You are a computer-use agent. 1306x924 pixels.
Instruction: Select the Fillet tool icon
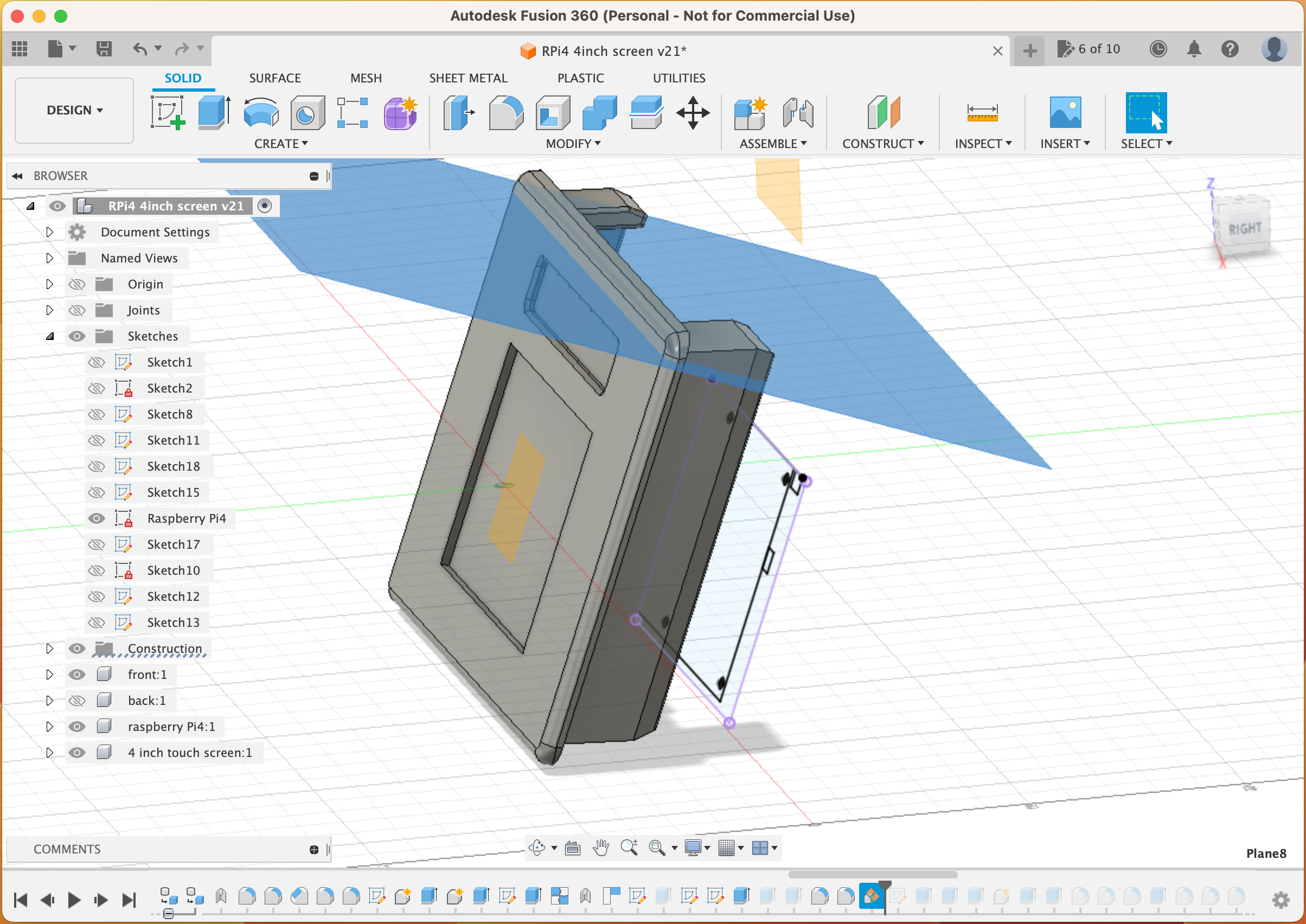(x=506, y=112)
